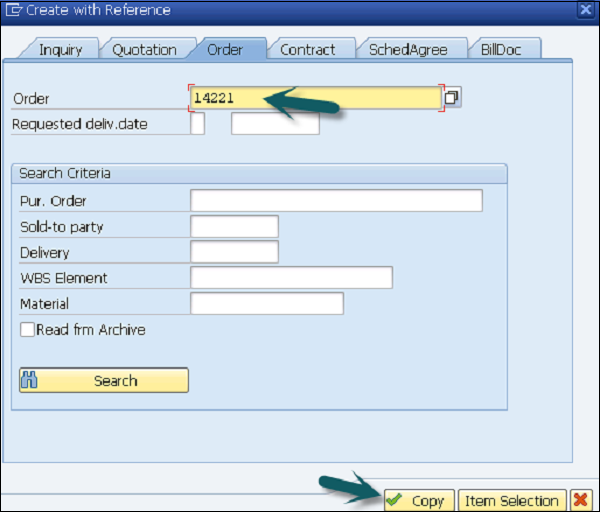Screen dimensions: 600x512
Task: Click the WBS Element label text
Action: 64,278
